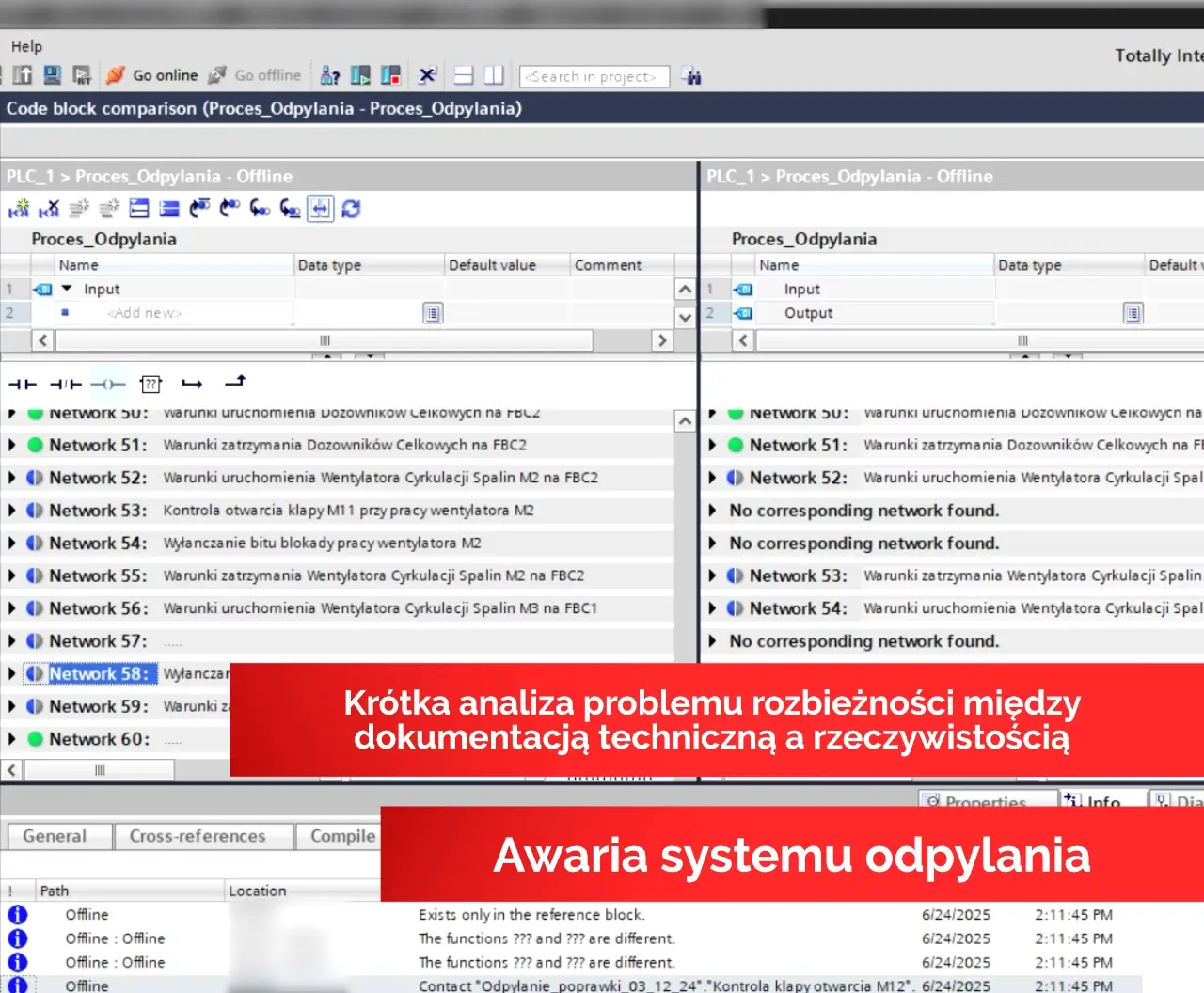Screen dimensions: 1204x993
Task: Insert an empty box instruction
Action: pos(150,384)
